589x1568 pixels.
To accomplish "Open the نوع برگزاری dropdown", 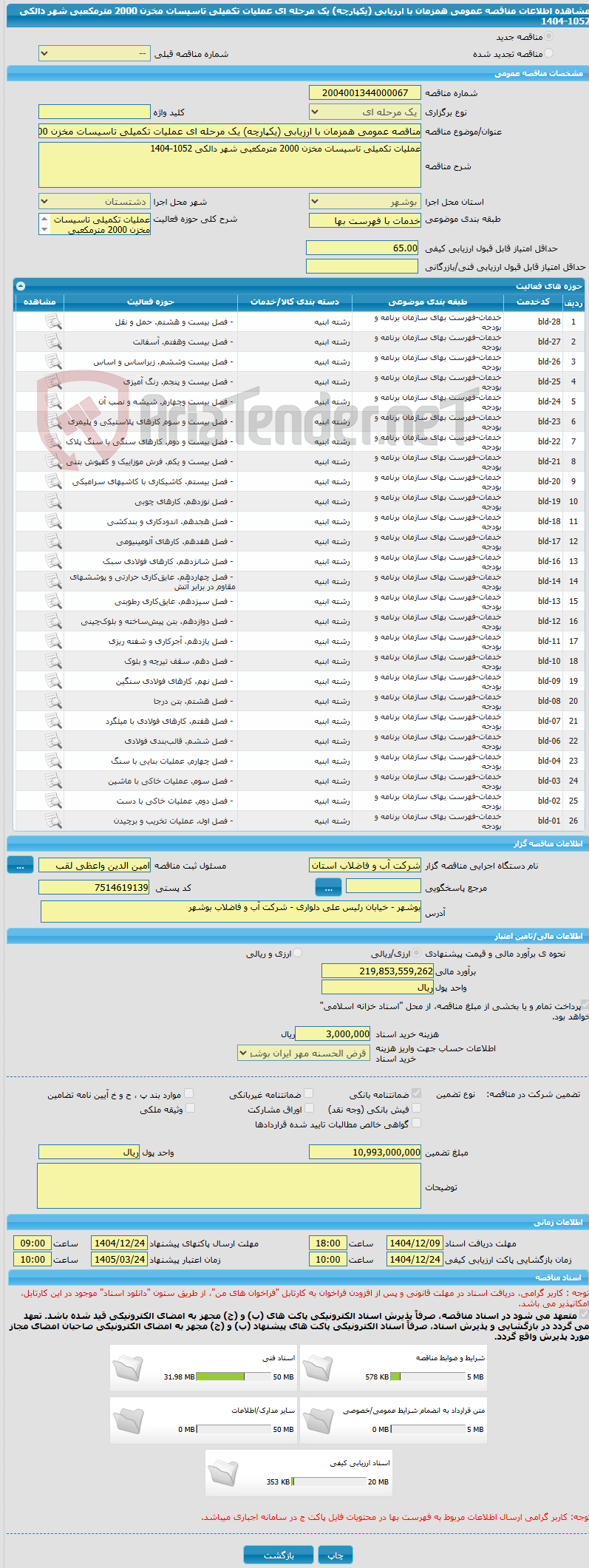I will (365, 112).
